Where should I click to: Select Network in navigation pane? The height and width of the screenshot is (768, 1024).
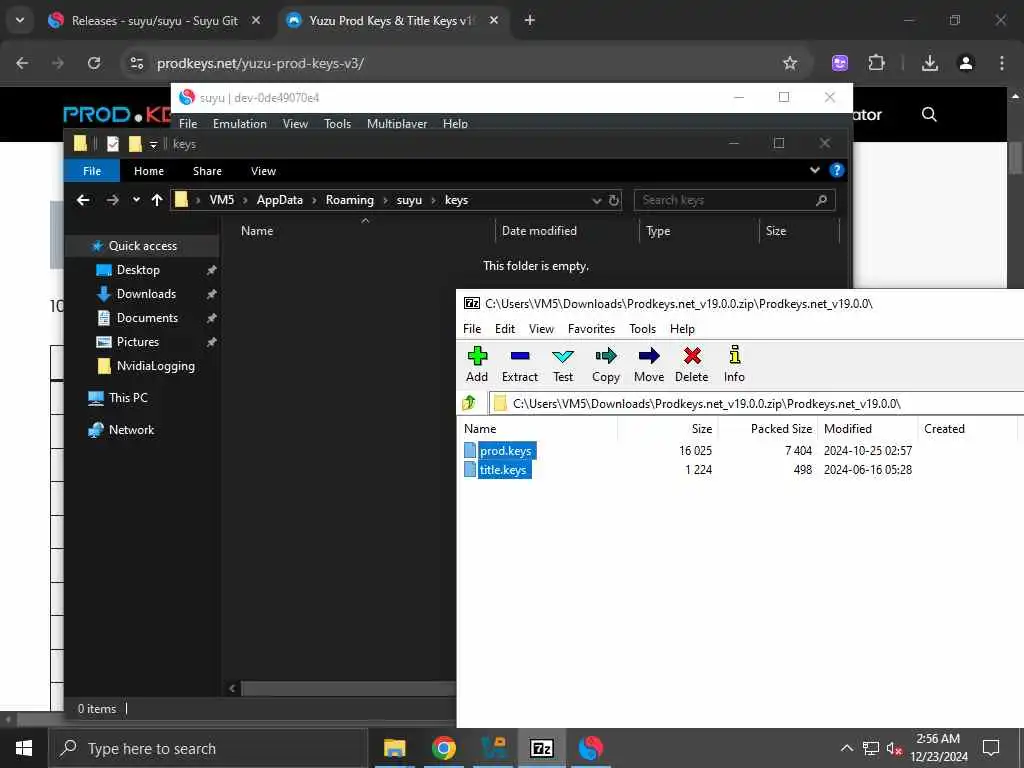[131, 430]
